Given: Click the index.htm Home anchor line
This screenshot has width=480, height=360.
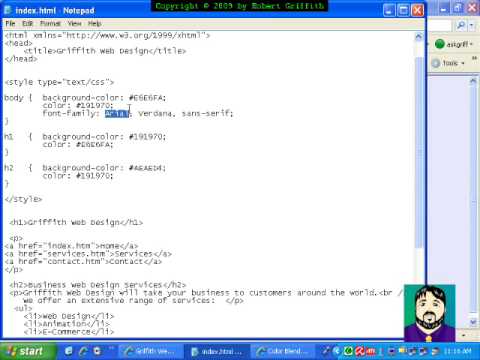Looking at the screenshot, I should point(71,246).
